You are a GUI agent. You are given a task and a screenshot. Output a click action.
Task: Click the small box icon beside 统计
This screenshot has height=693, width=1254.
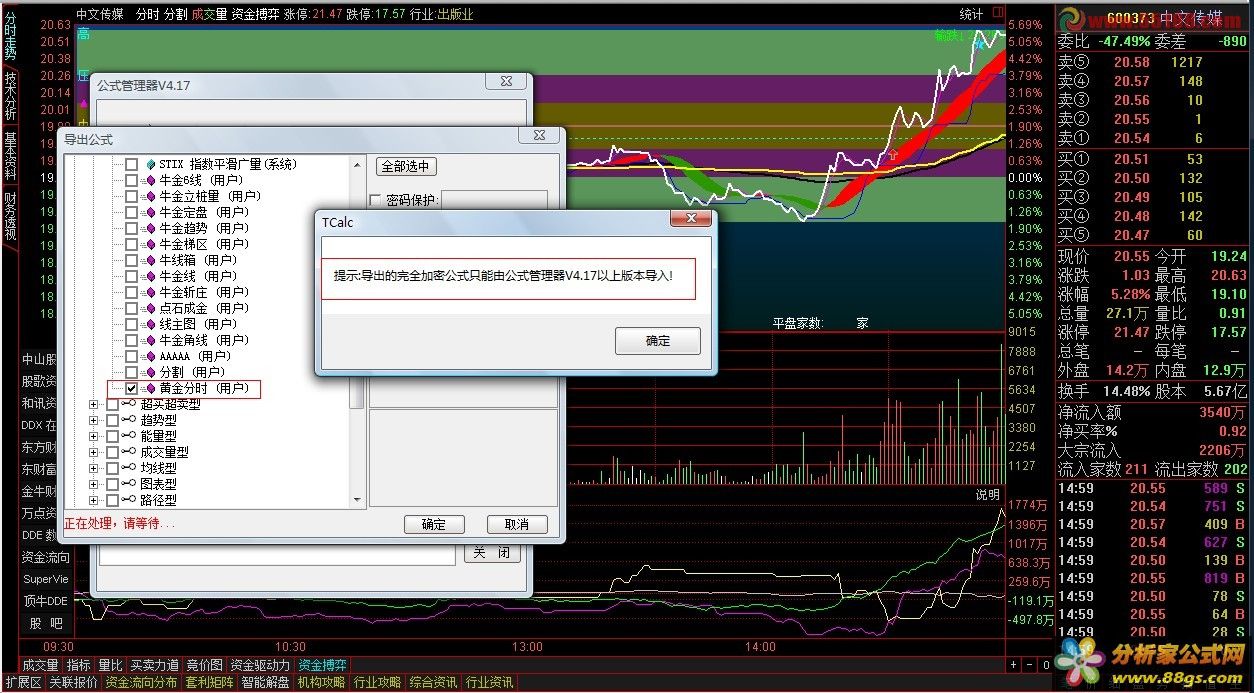[x=997, y=14]
